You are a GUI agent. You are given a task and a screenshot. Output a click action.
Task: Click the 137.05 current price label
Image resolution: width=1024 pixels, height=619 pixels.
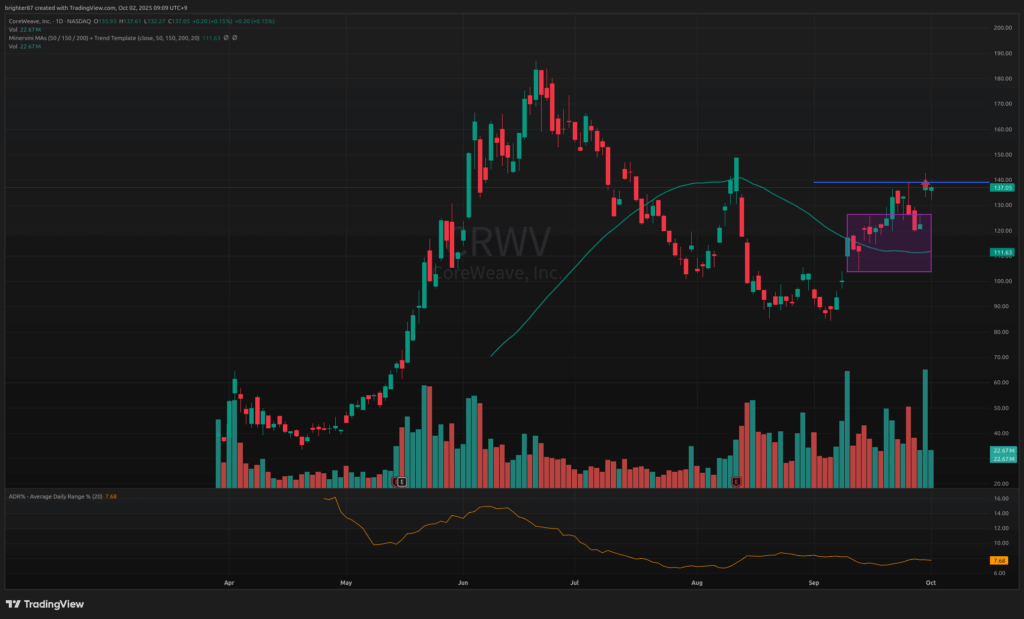pos(1002,187)
